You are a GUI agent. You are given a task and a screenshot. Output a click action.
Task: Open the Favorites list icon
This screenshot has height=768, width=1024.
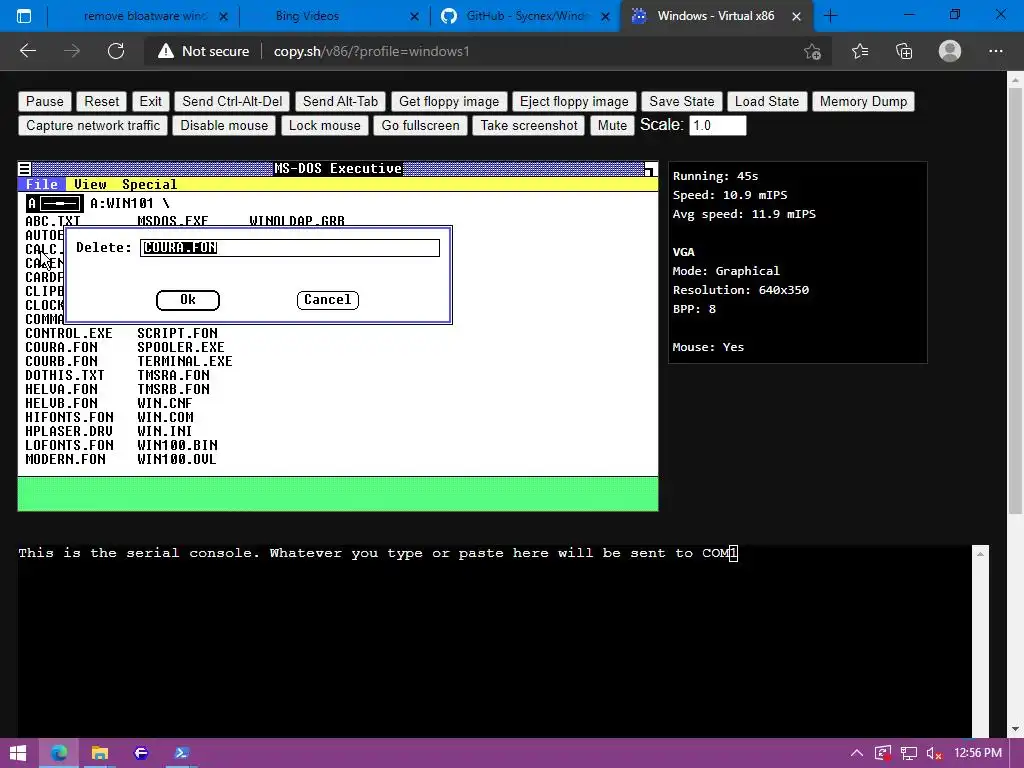[860, 51]
